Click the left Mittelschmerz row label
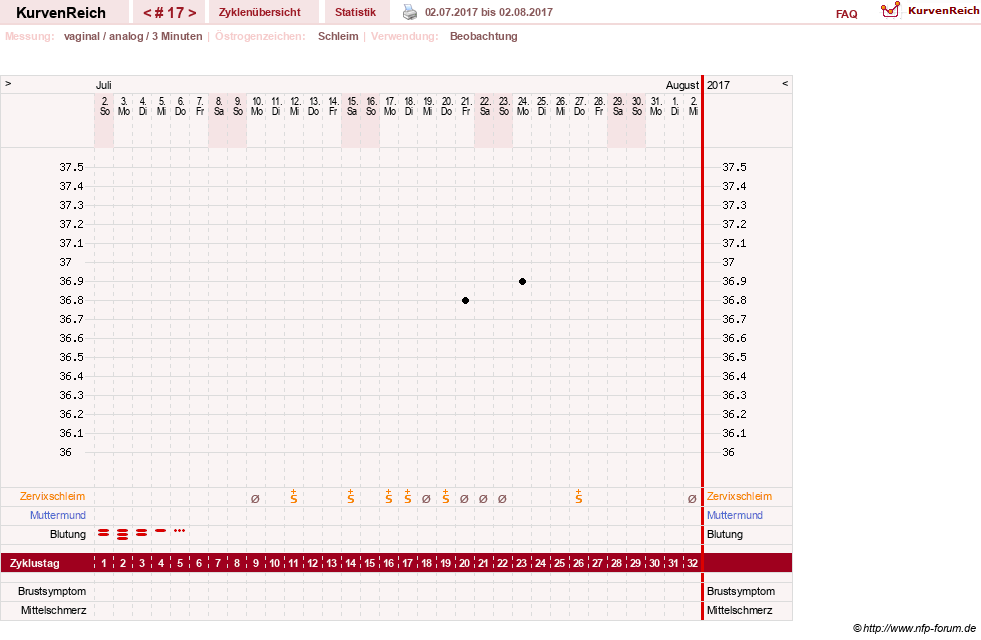 (54, 610)
